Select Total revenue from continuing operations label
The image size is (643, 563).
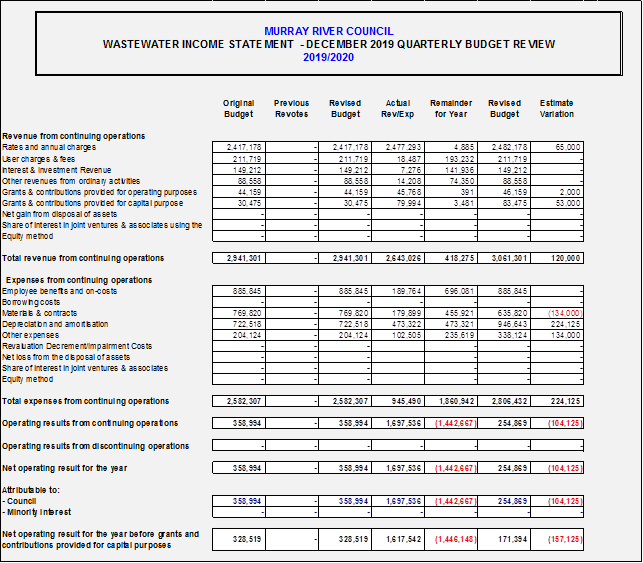pyautogui.click(x=83, y=258)
